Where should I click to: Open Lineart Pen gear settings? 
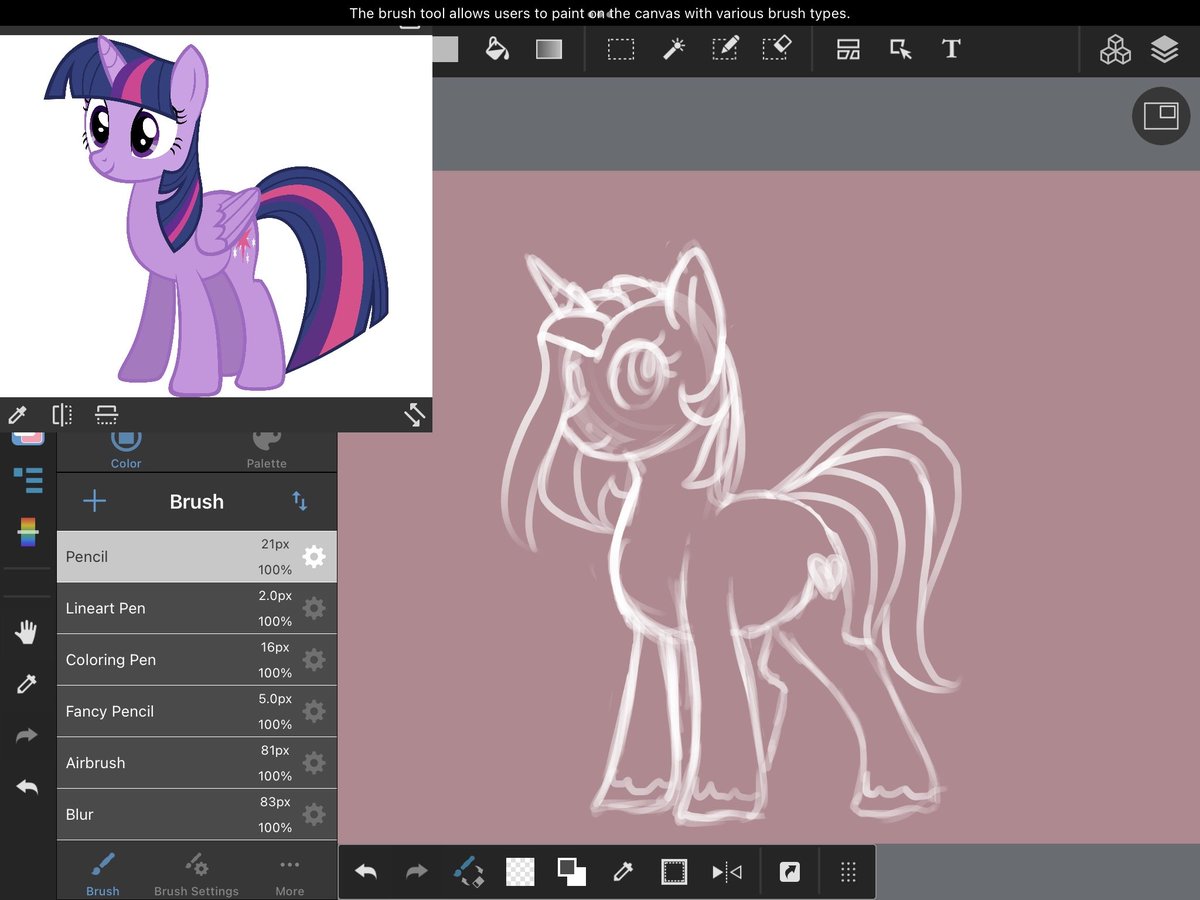click(314, 608)
